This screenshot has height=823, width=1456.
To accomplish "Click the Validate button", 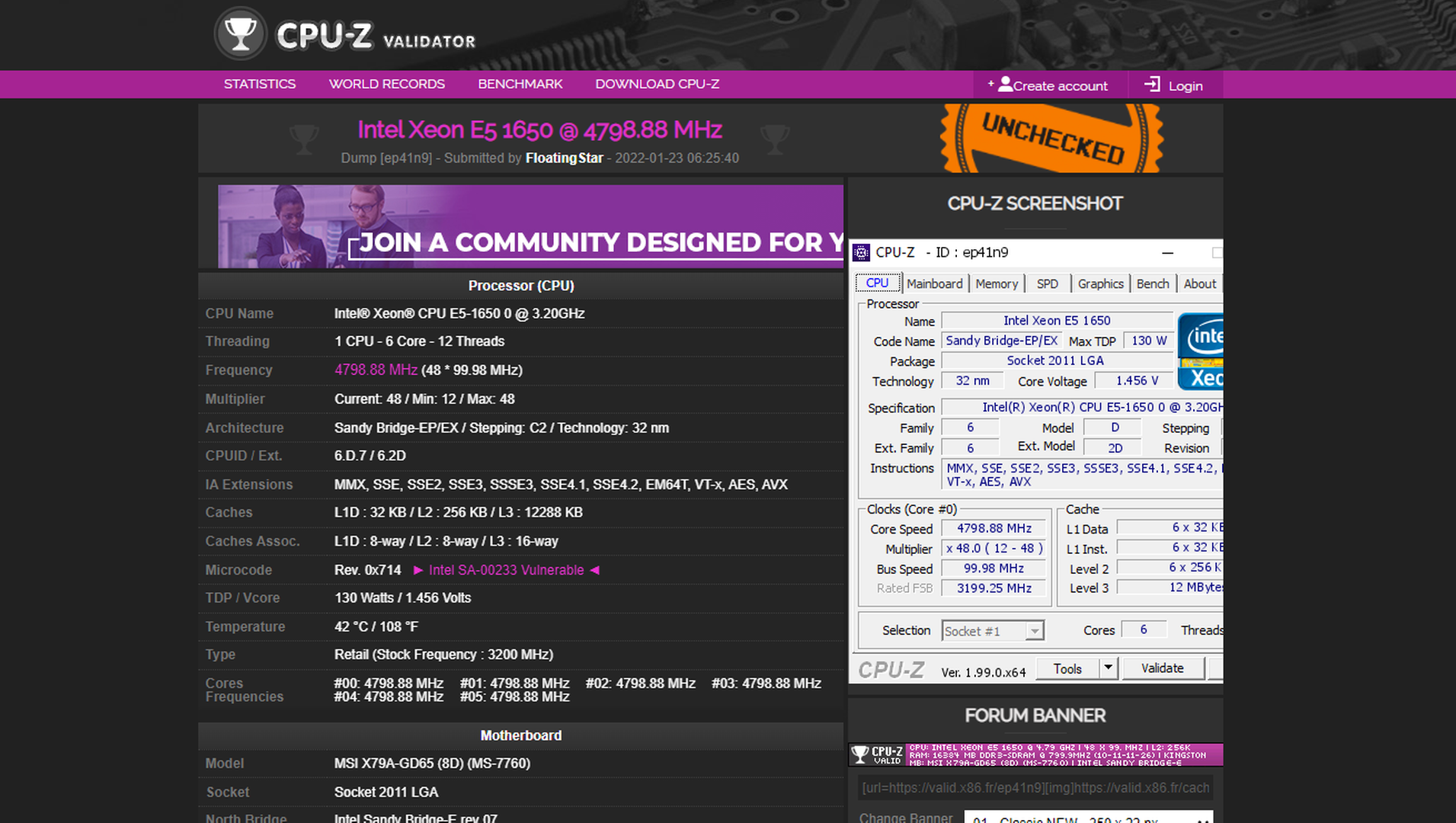I will [1162, 668].
